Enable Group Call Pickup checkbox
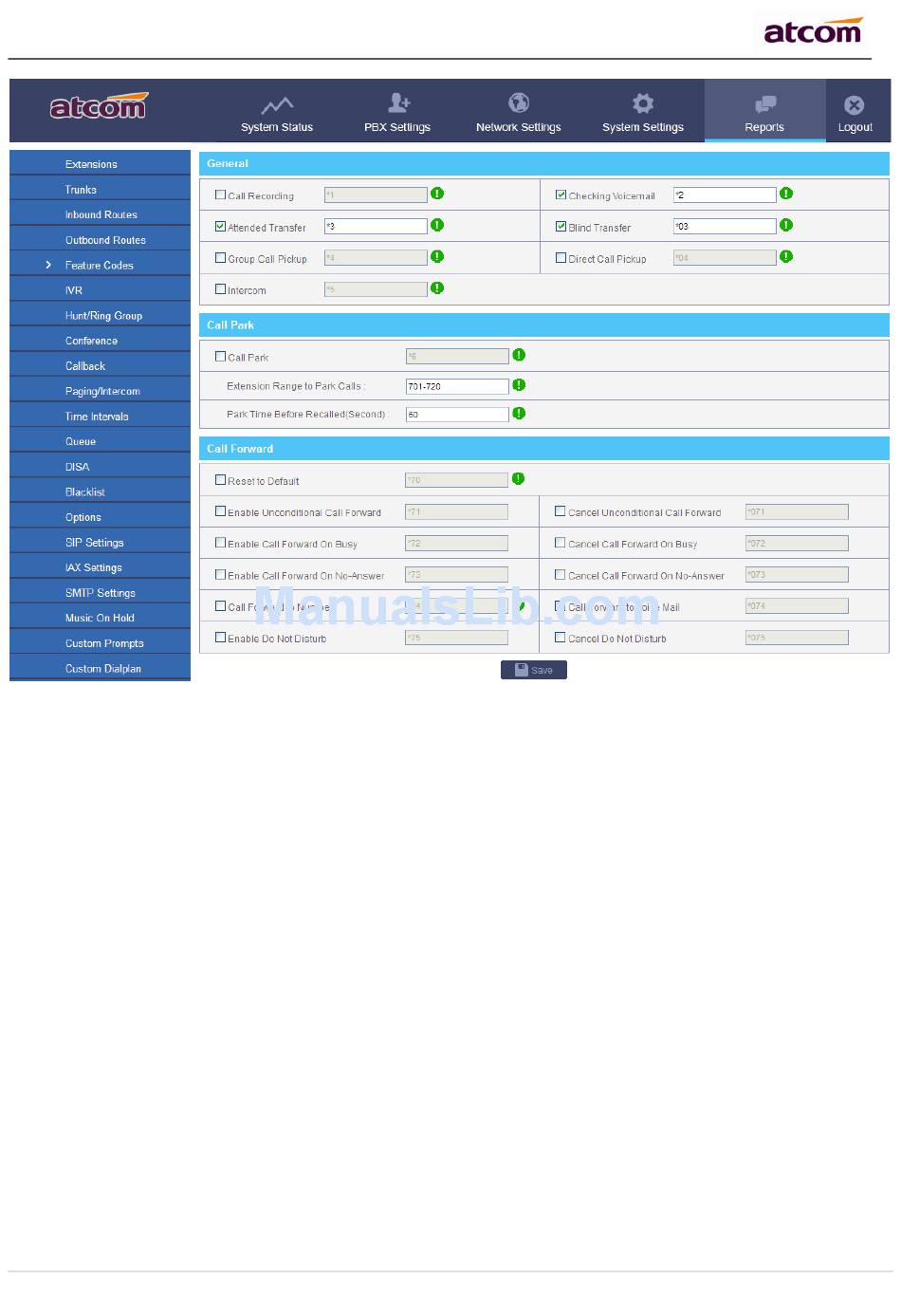This screenshot has height=1316, width=901. point(220,257)
